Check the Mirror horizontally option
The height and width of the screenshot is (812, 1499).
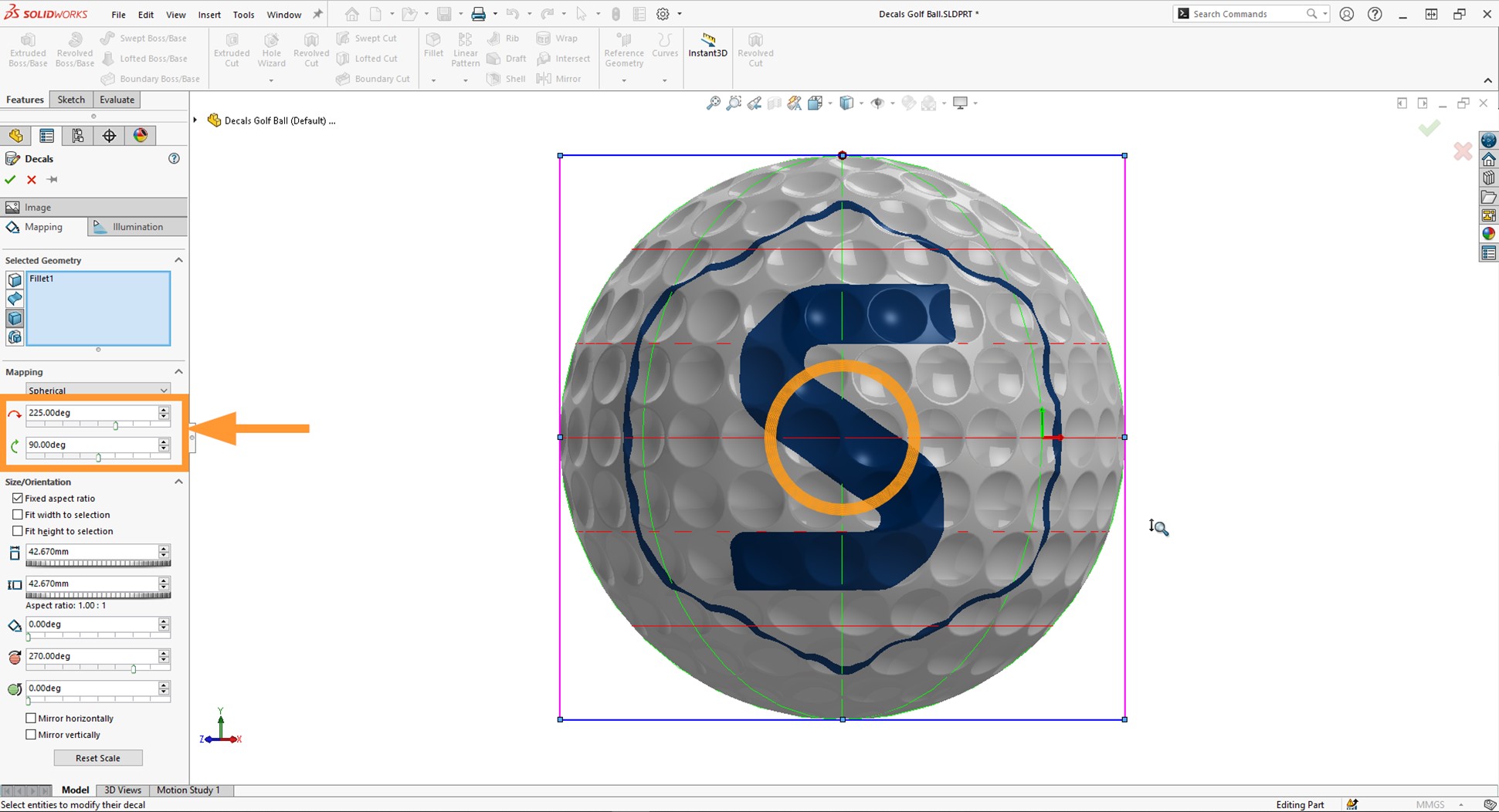click(31, 718)
